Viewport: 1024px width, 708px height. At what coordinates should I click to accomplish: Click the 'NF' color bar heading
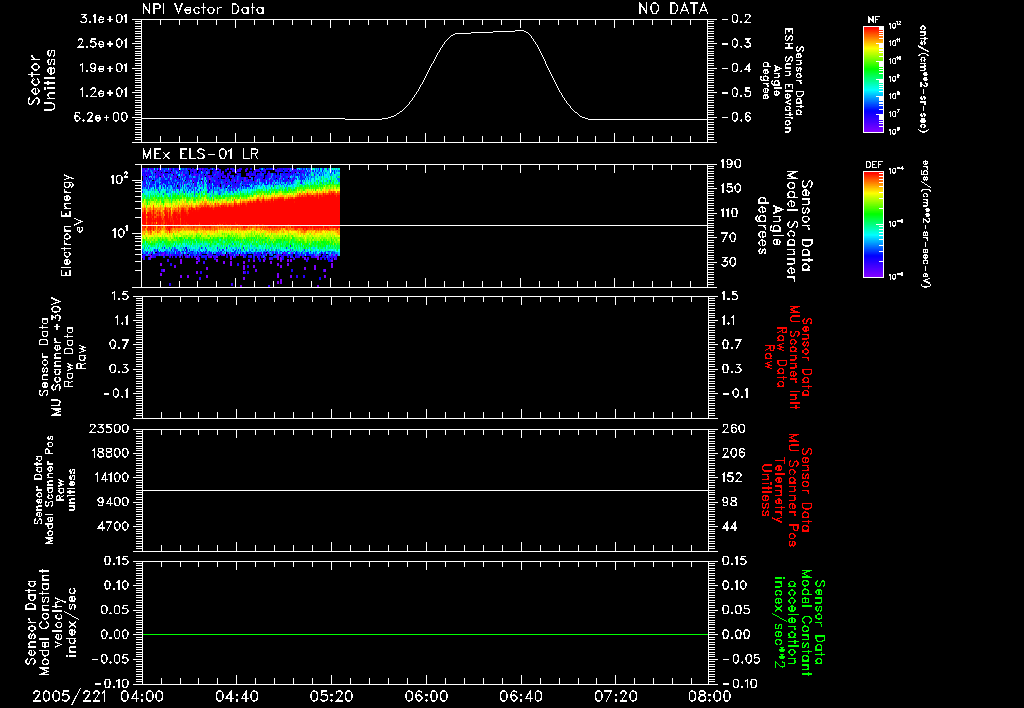click(873, 20)
